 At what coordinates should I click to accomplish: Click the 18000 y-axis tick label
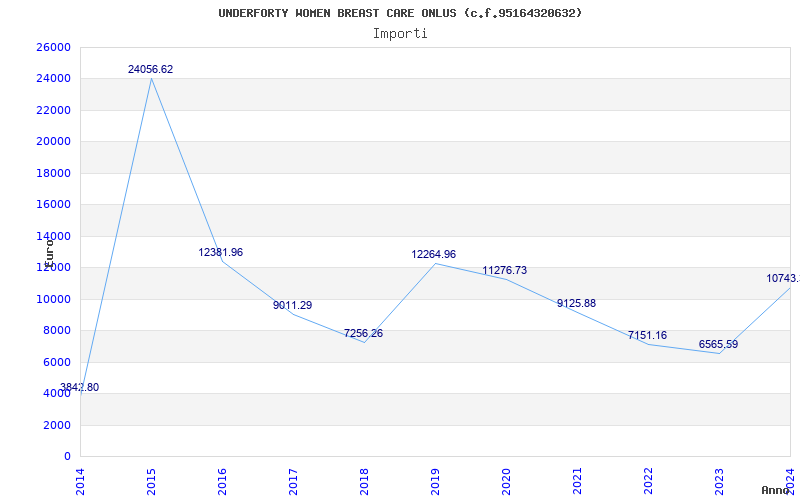53,173
